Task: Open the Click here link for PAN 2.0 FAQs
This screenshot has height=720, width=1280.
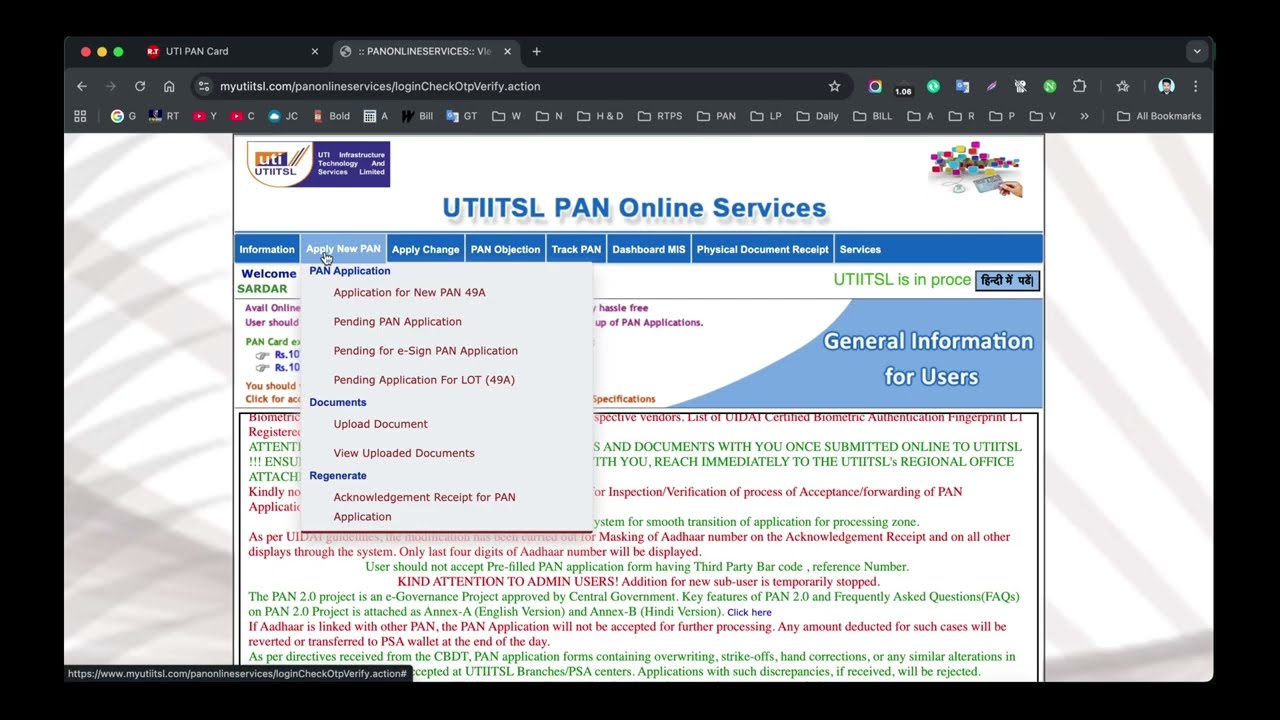Action: (749, 612)
